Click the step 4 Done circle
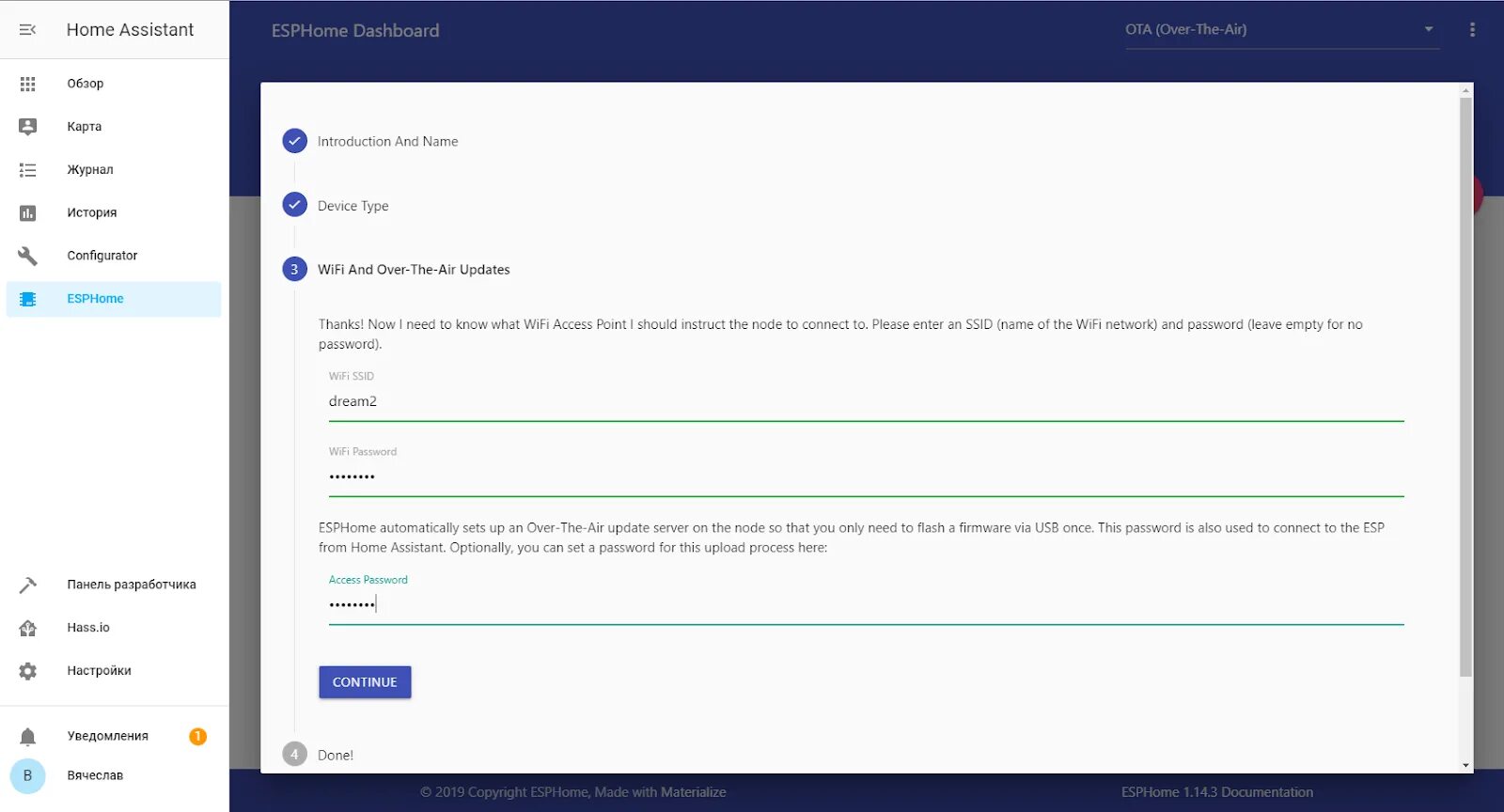This screenshot has height=812, width=1504. [x=294, y=754]
